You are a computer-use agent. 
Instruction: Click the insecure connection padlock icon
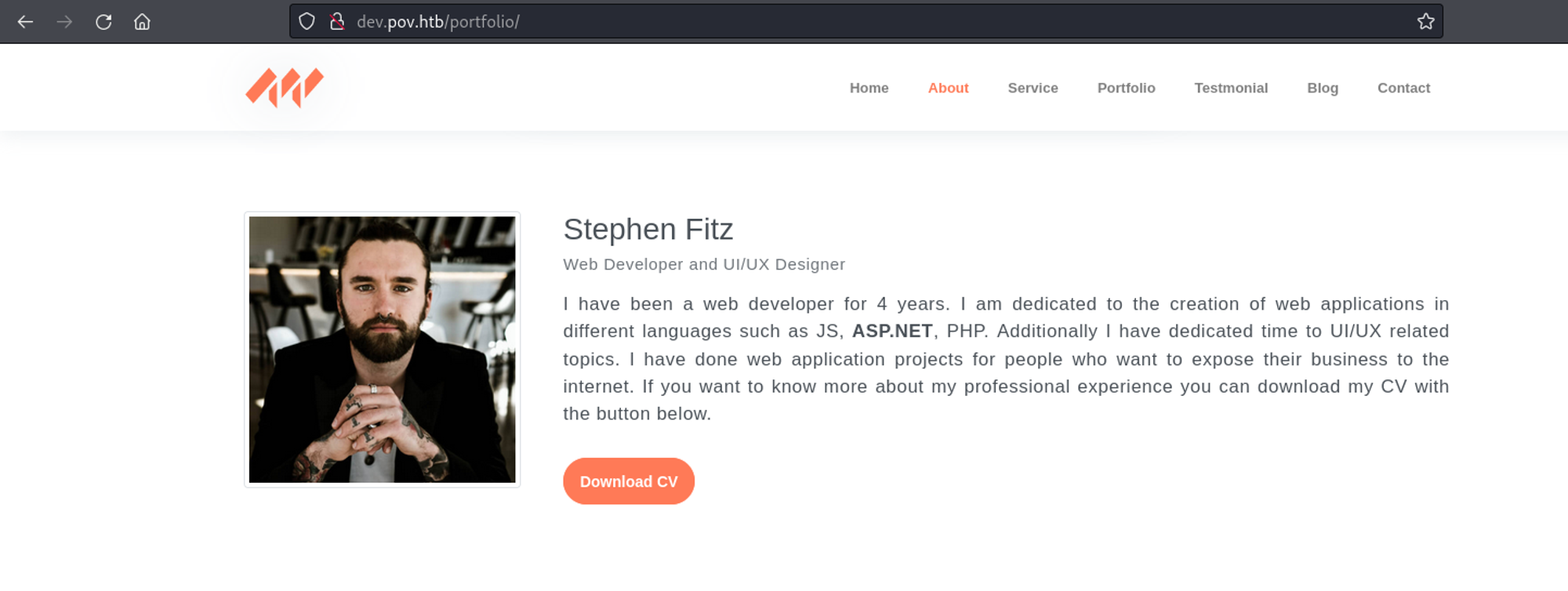[x=337, y=22]
